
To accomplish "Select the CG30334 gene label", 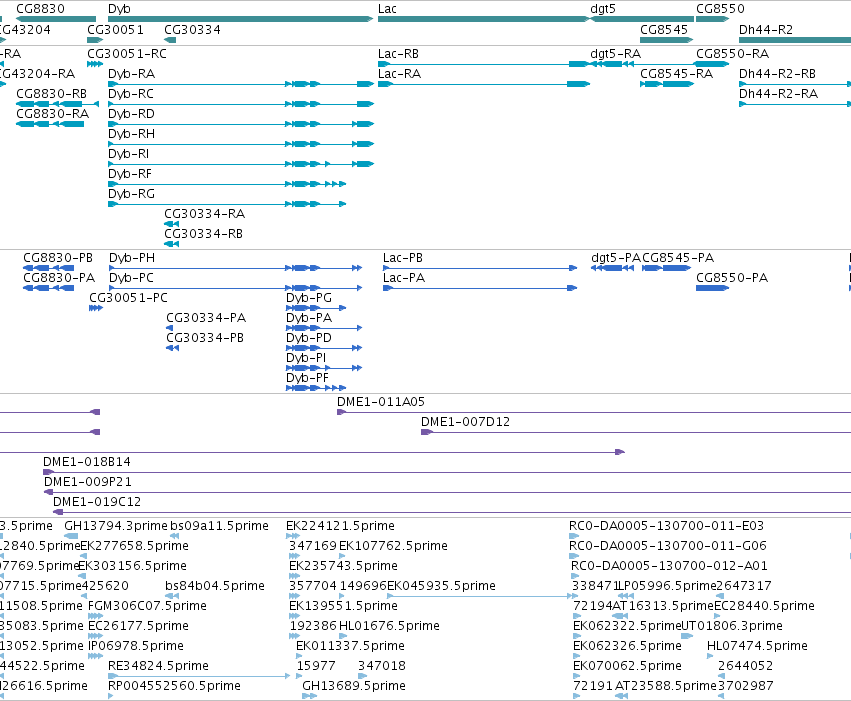I will 192,30.
